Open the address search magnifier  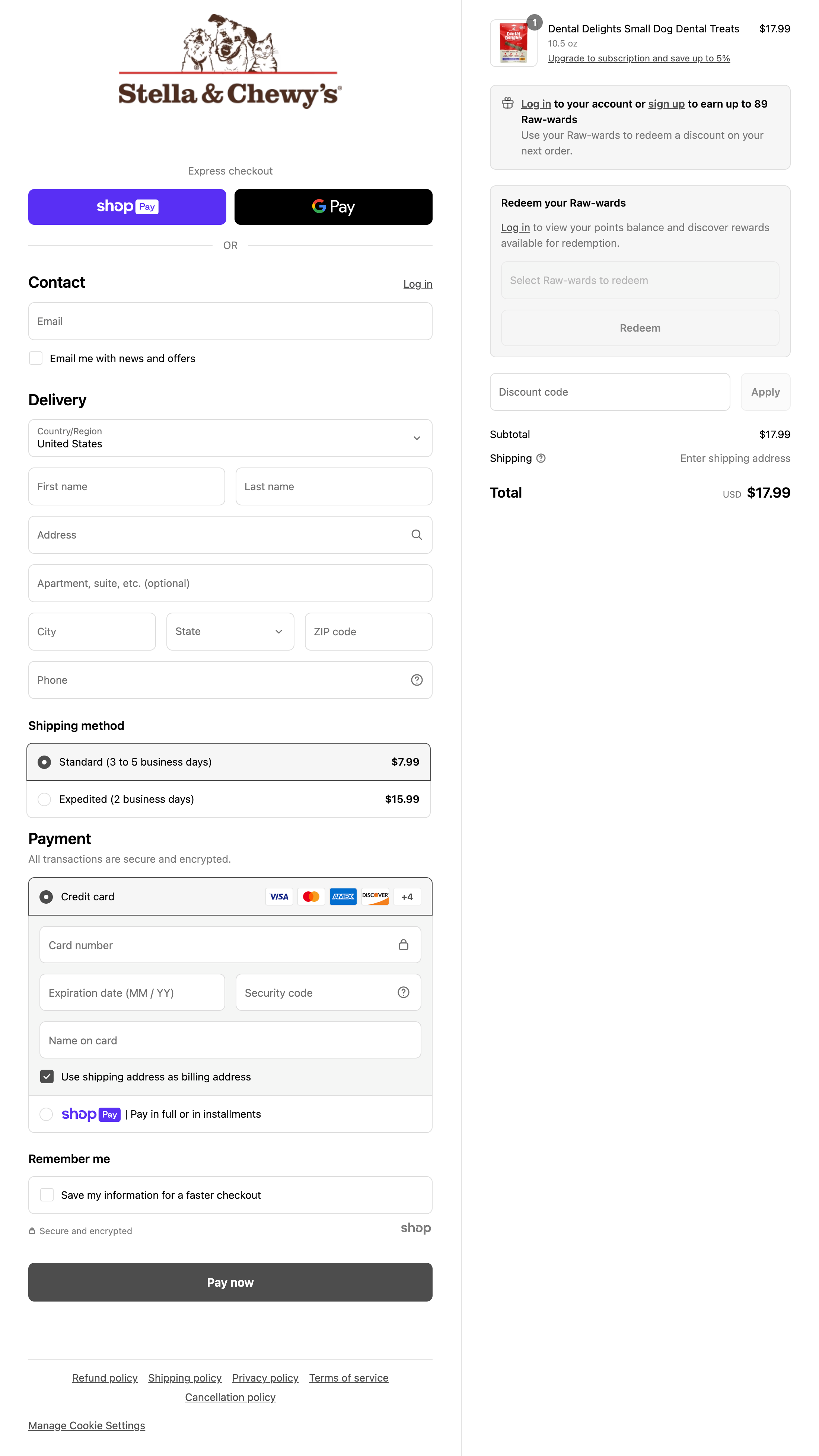click(417, 535)
